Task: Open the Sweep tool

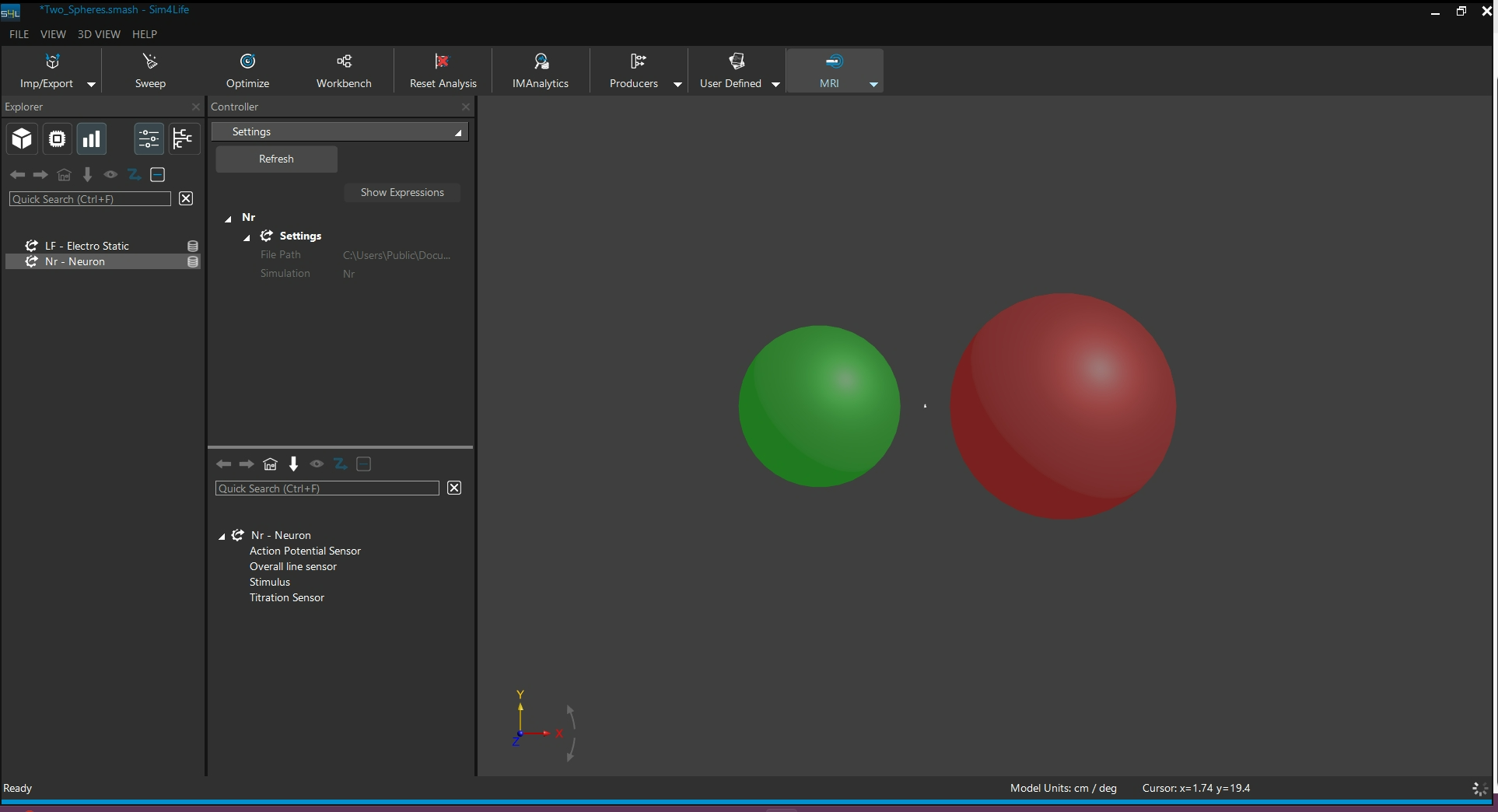Action: [150, 70]
